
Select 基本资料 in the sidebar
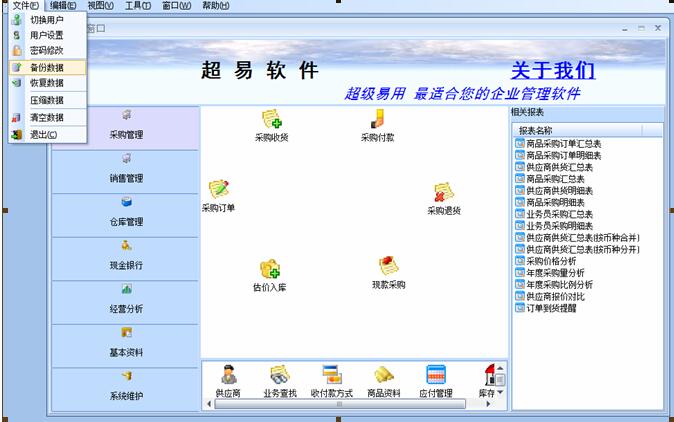(x=126, y=346)
